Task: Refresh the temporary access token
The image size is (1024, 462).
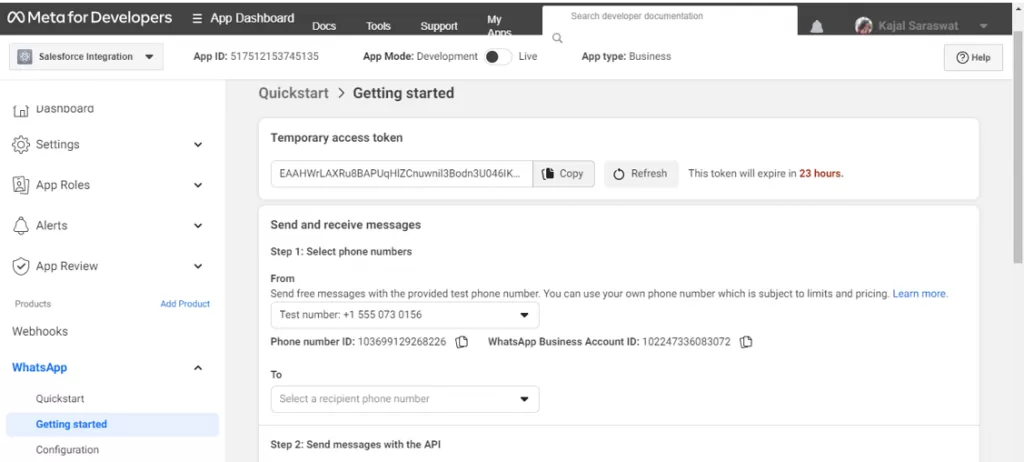Action: coord(641,174)
